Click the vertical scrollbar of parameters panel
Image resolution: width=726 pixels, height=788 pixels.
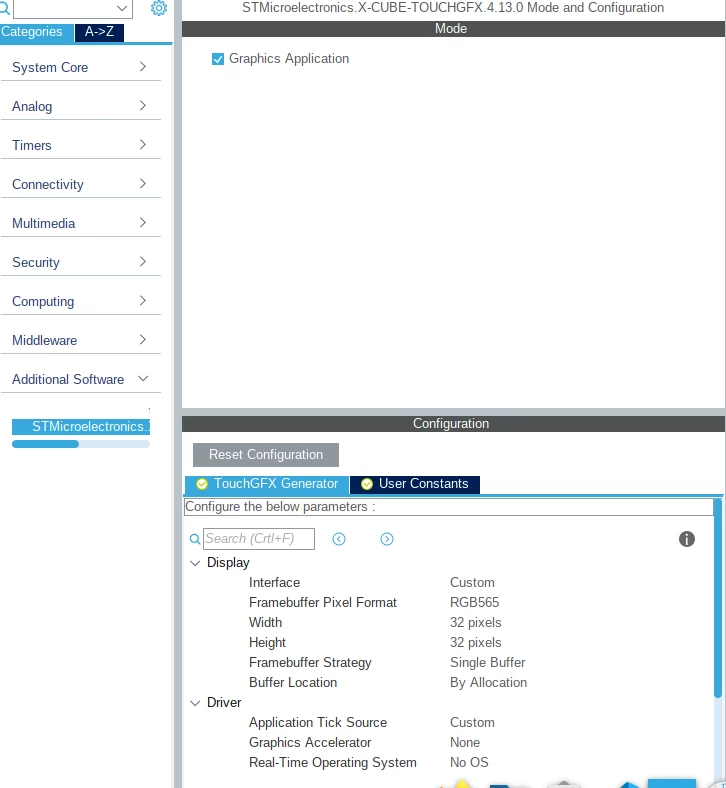718,598
